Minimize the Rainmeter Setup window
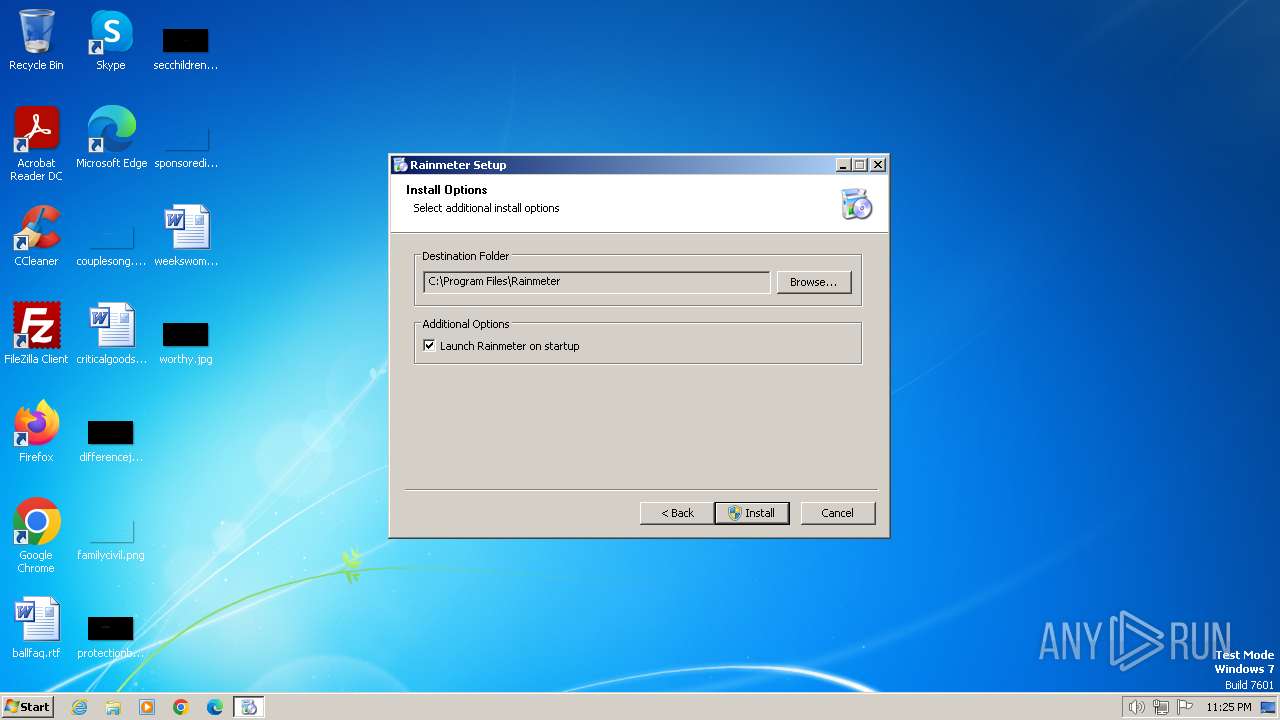Viewport: 1280px width, 720px height. (843, 165)
